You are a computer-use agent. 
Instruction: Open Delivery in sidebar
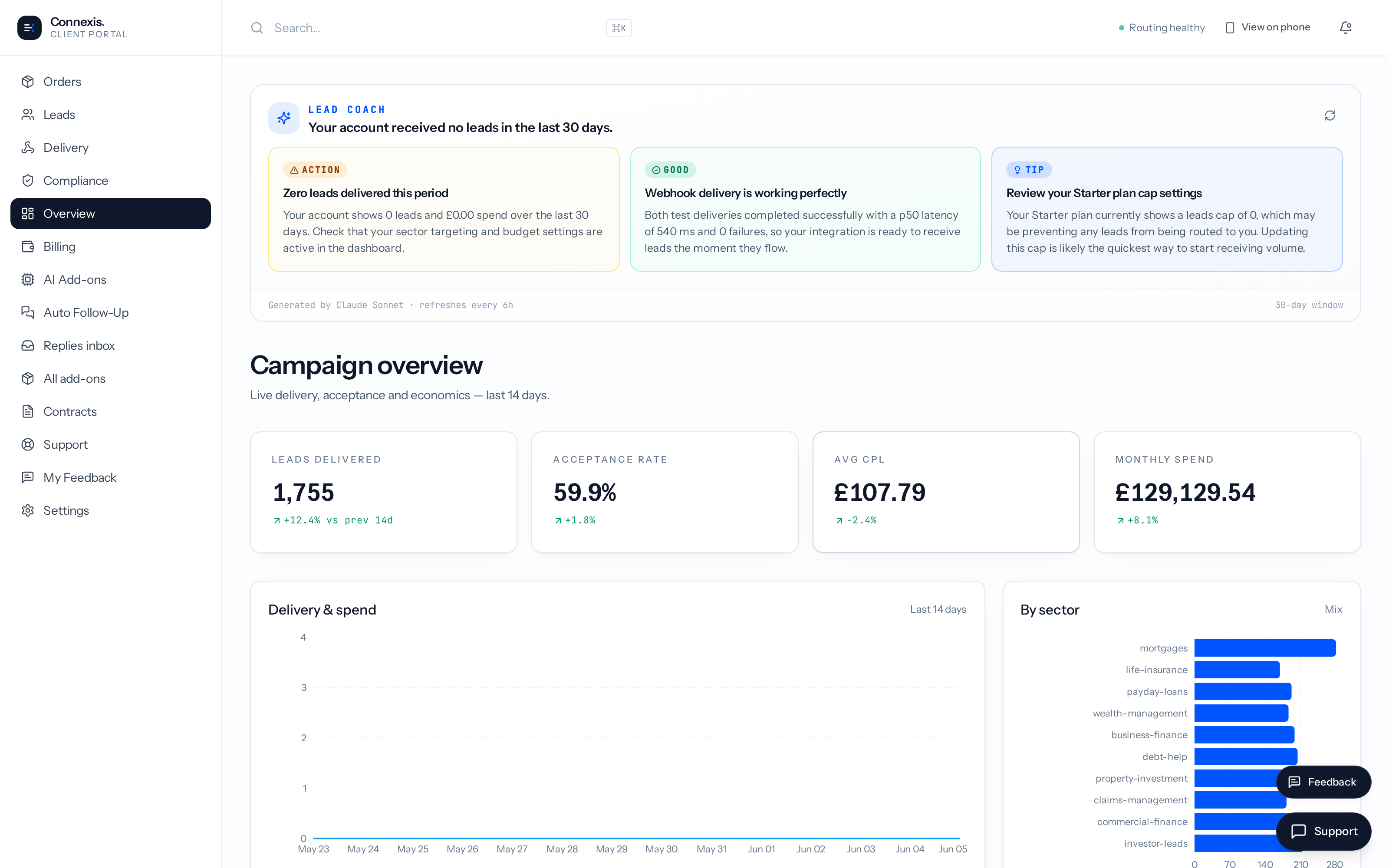point(111,148)
